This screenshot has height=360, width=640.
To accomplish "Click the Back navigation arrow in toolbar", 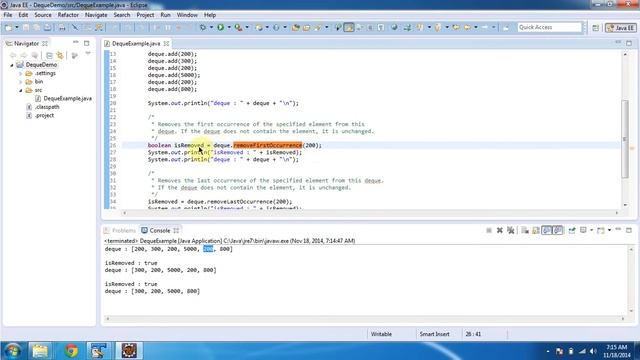I will tap(467, 27).
